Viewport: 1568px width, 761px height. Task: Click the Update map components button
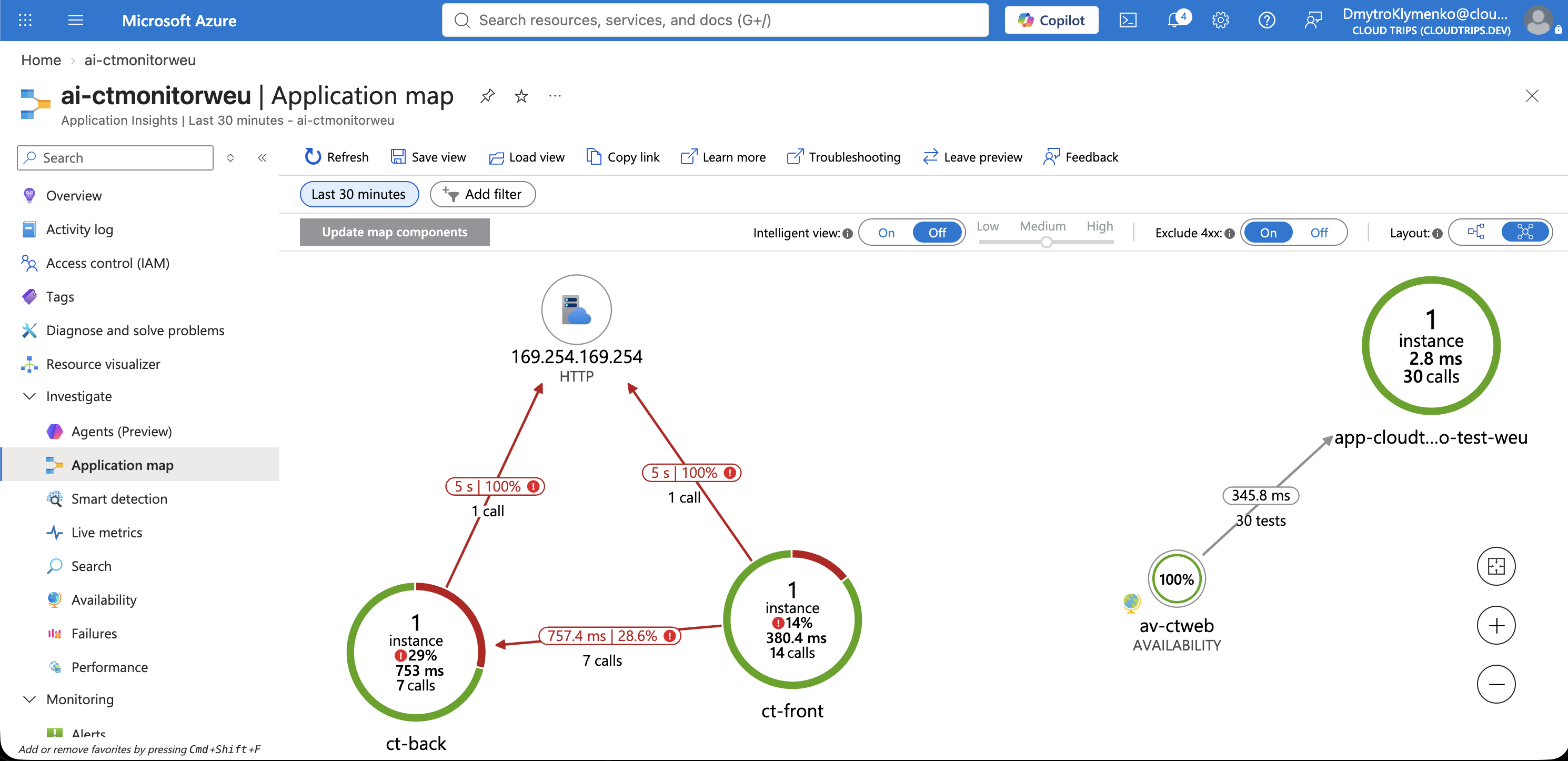pos(395,232)
